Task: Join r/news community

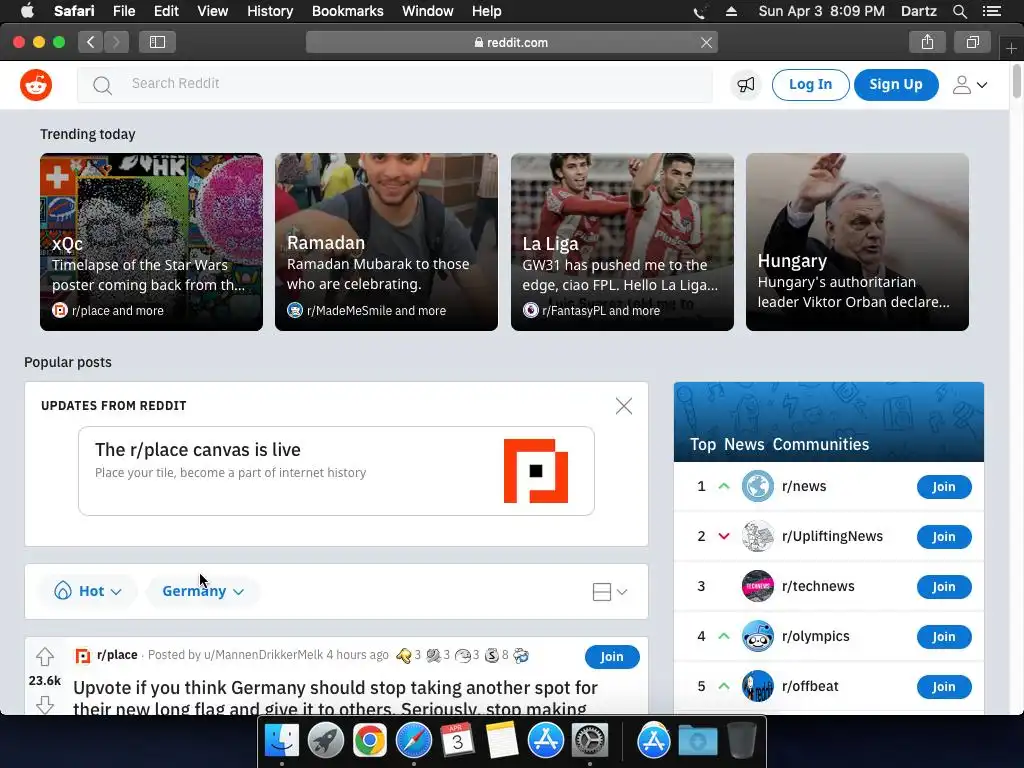Action: [944, 487]
